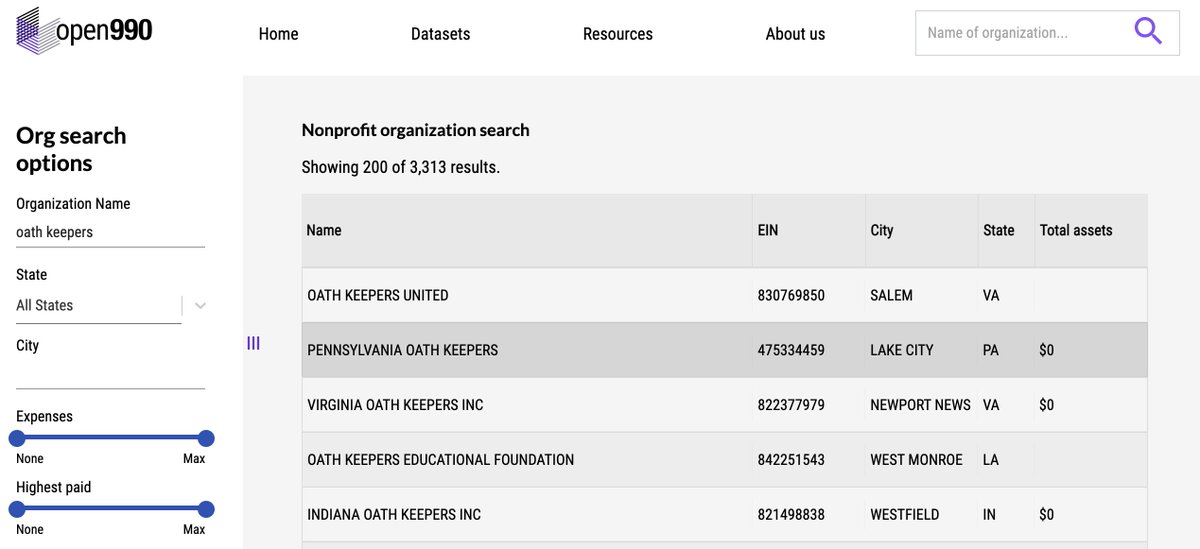Open the OATH KEEPERS UNITED row
1200x549 pixels.
724,295
